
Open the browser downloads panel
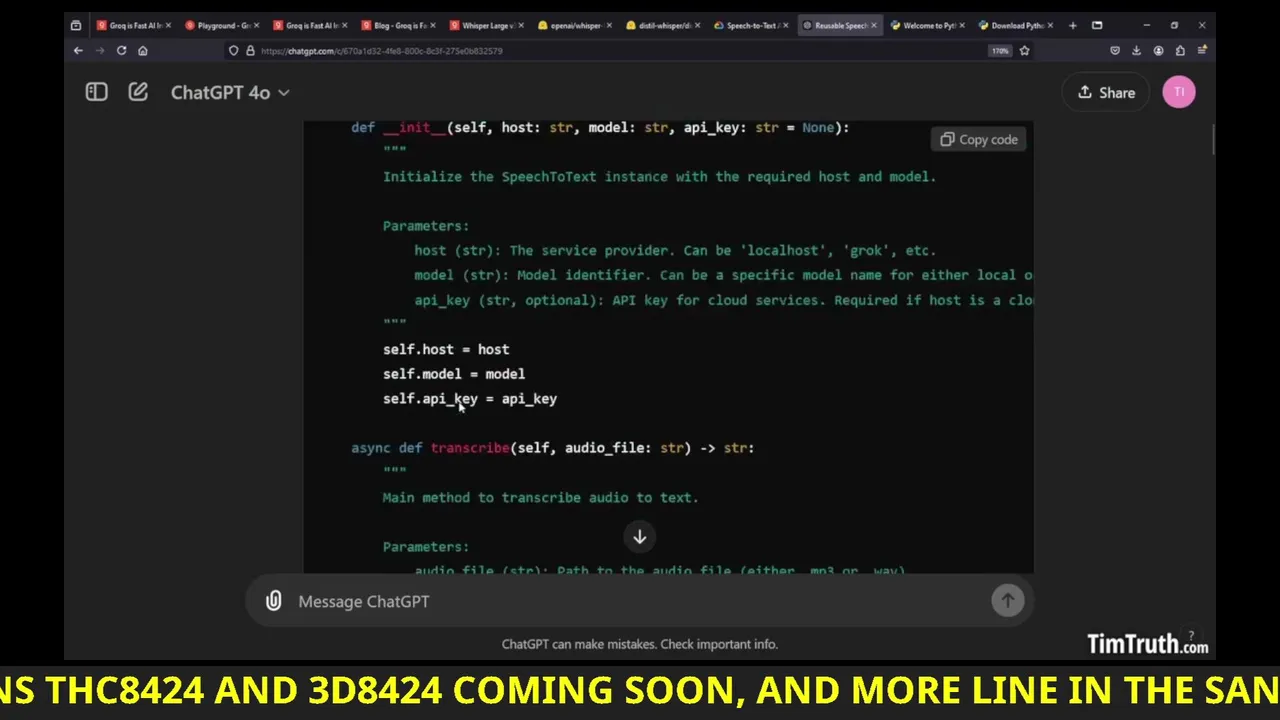coord(1137,50)
